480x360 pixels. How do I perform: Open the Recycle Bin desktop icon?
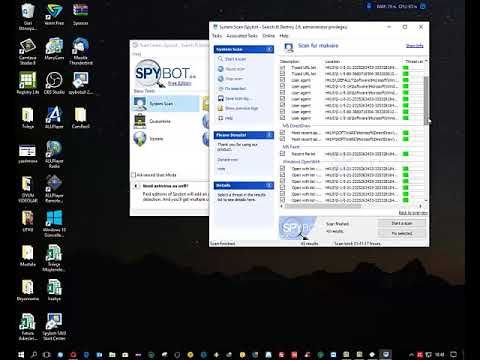pos(28,17)
